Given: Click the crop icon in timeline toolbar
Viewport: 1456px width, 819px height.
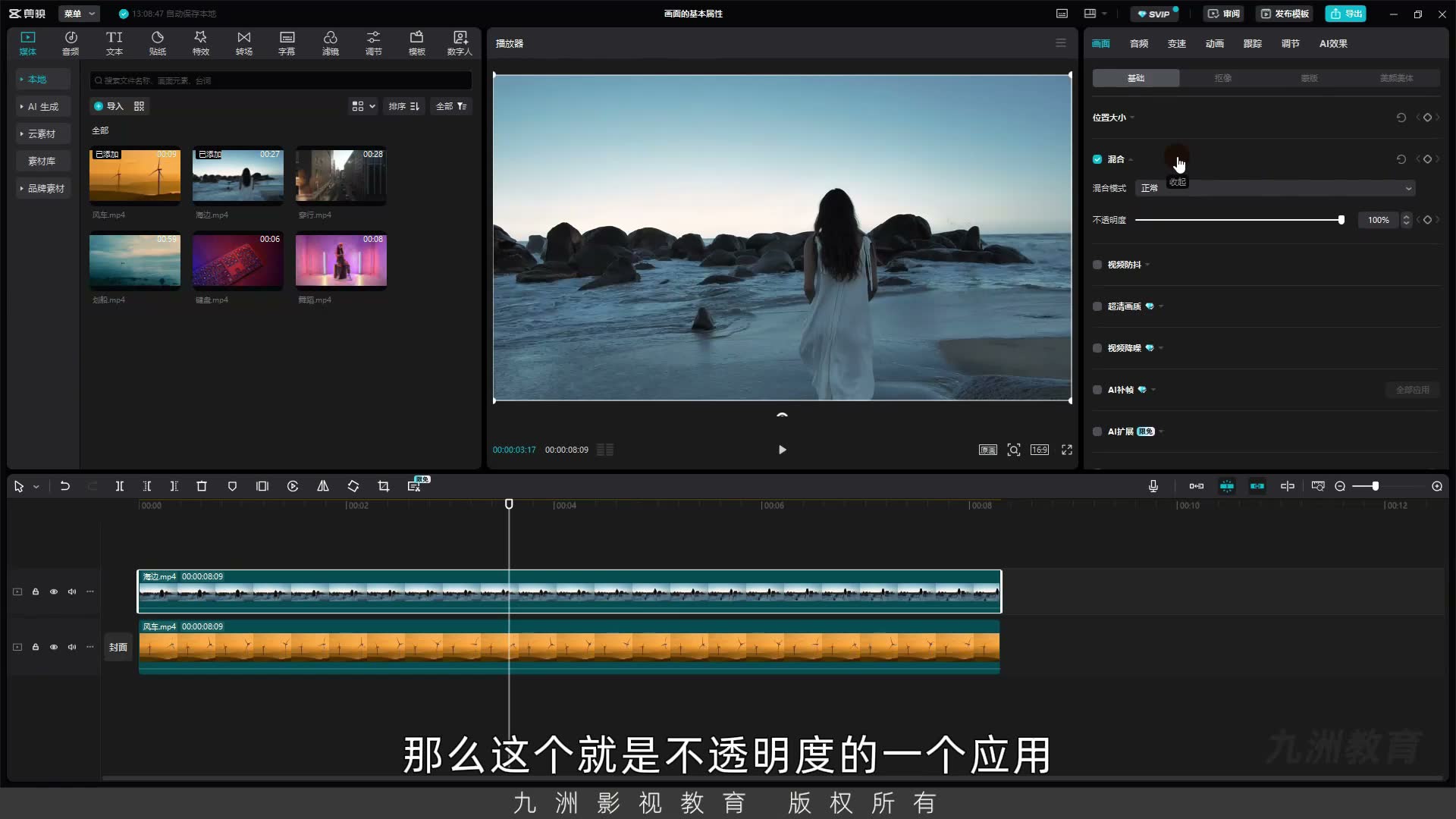Looking at the screenshot, I should (x=384, y=486).
